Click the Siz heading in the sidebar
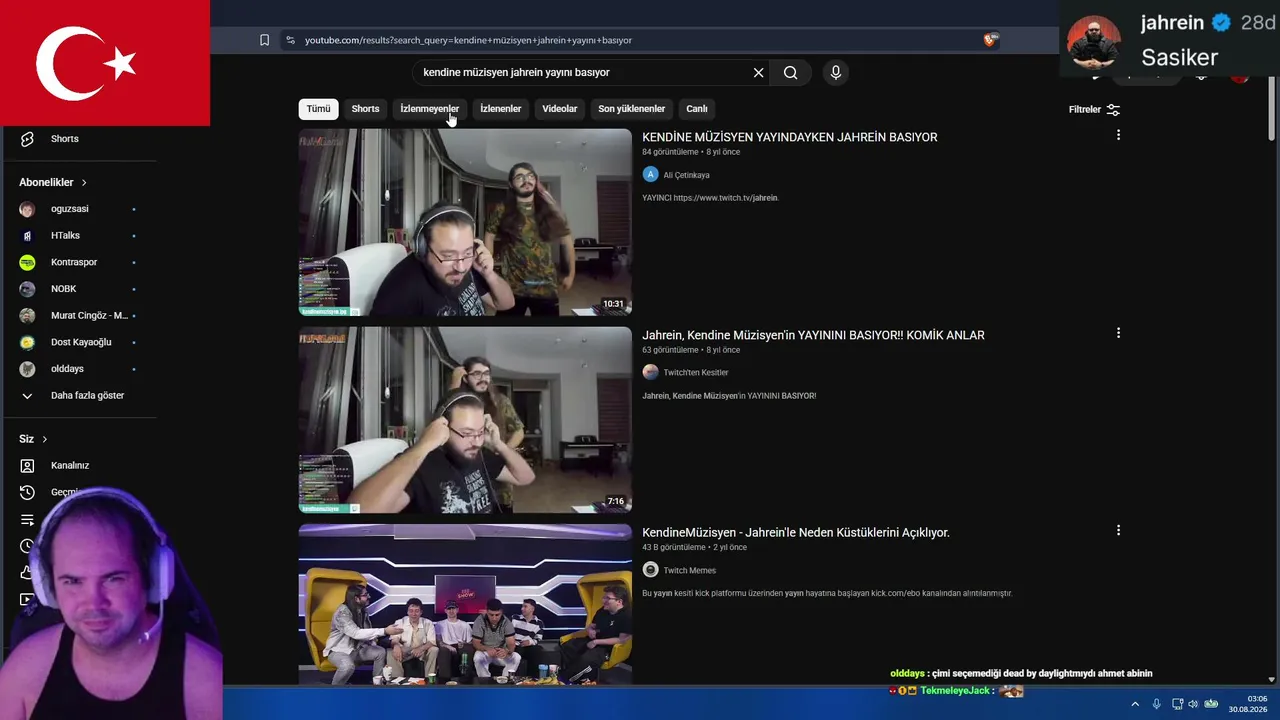Image resolution: width=1280 pixels, height=720 pixels. click(x=26, y=439)
